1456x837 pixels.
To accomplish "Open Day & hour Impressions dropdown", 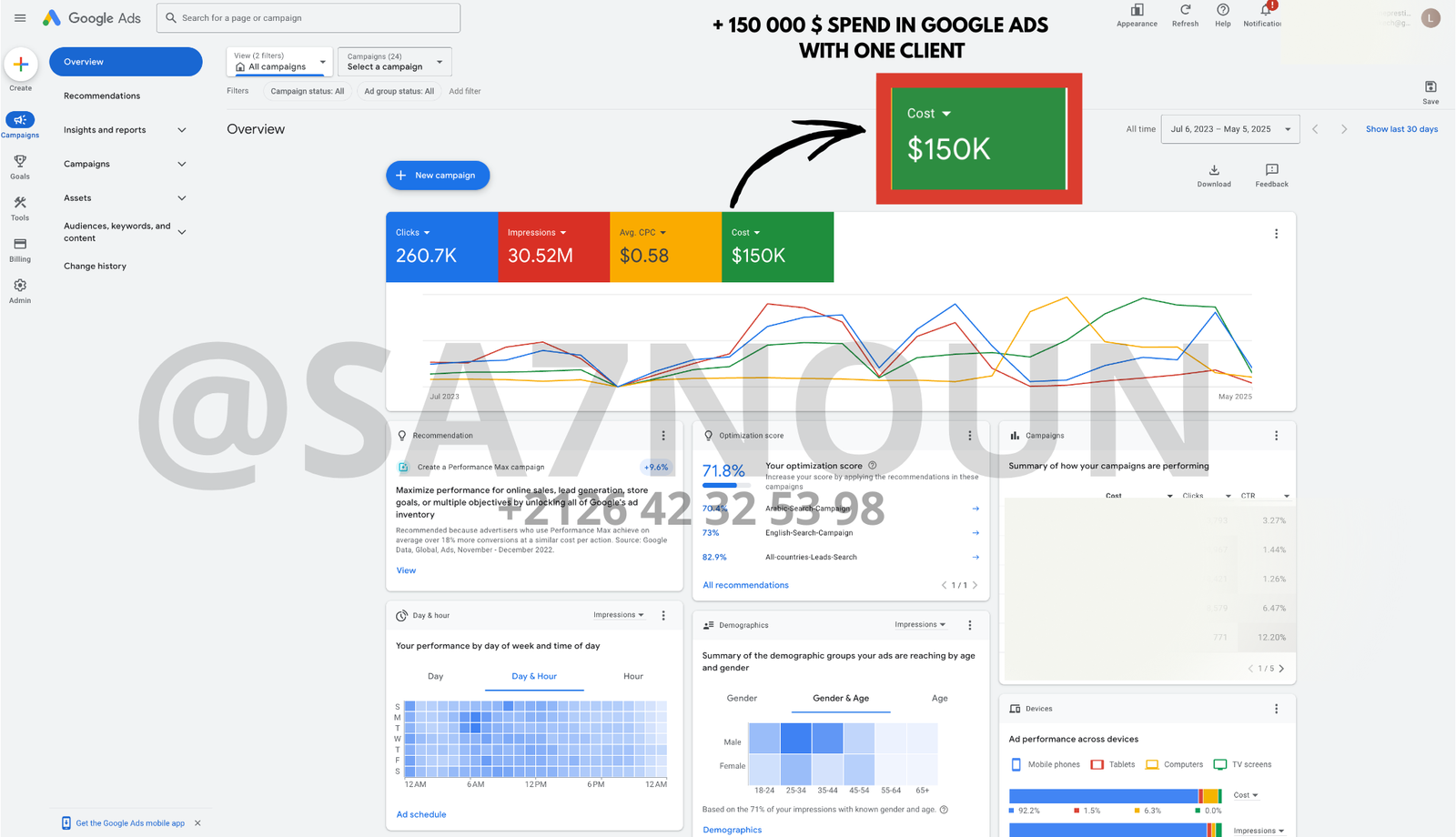I will click(x=619, y=615).
